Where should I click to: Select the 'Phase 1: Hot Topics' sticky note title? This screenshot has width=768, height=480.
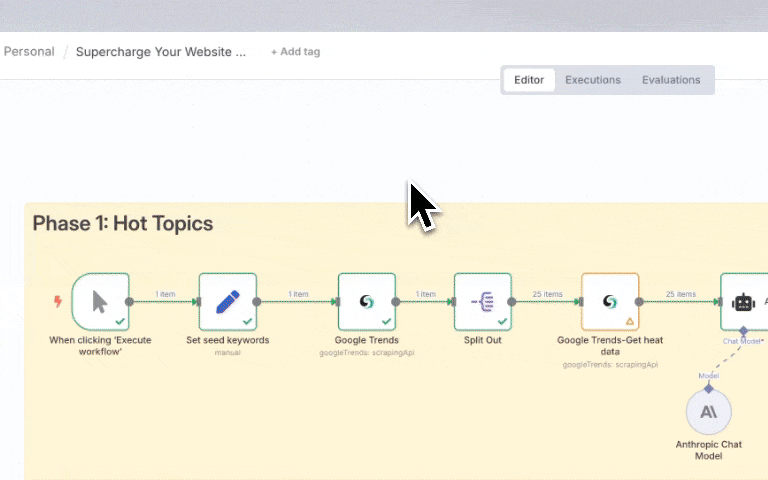(x=123, y=223)
